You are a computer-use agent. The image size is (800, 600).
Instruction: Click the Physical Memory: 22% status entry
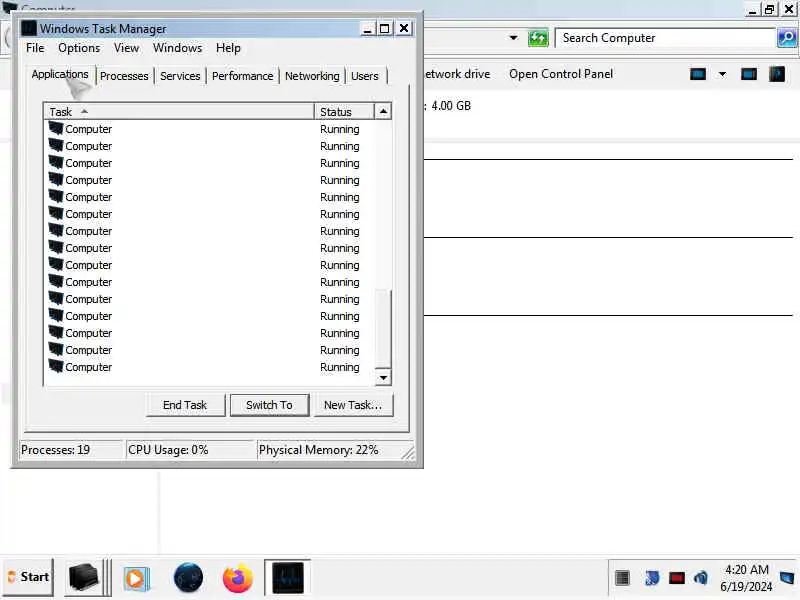pos(329,450)
